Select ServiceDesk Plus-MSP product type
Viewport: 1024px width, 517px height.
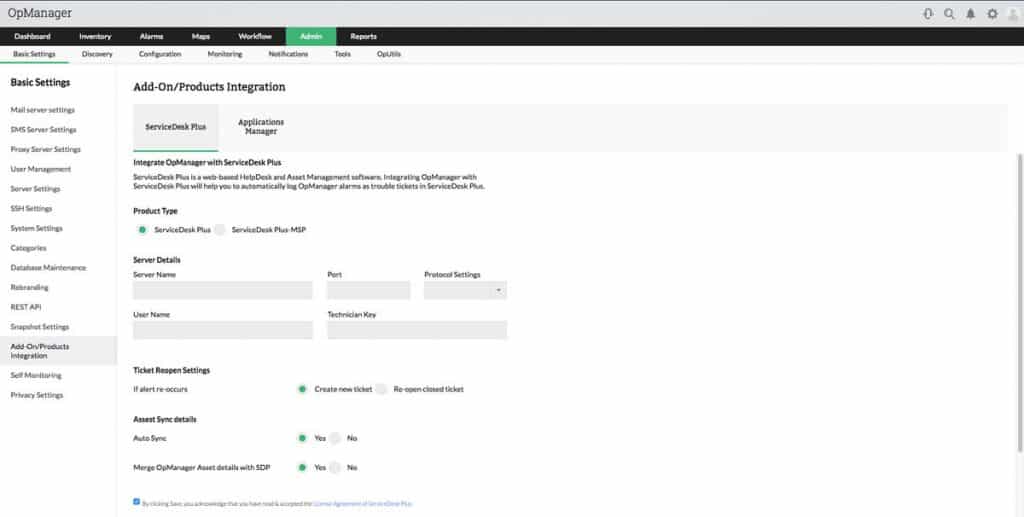coord(221,230)
